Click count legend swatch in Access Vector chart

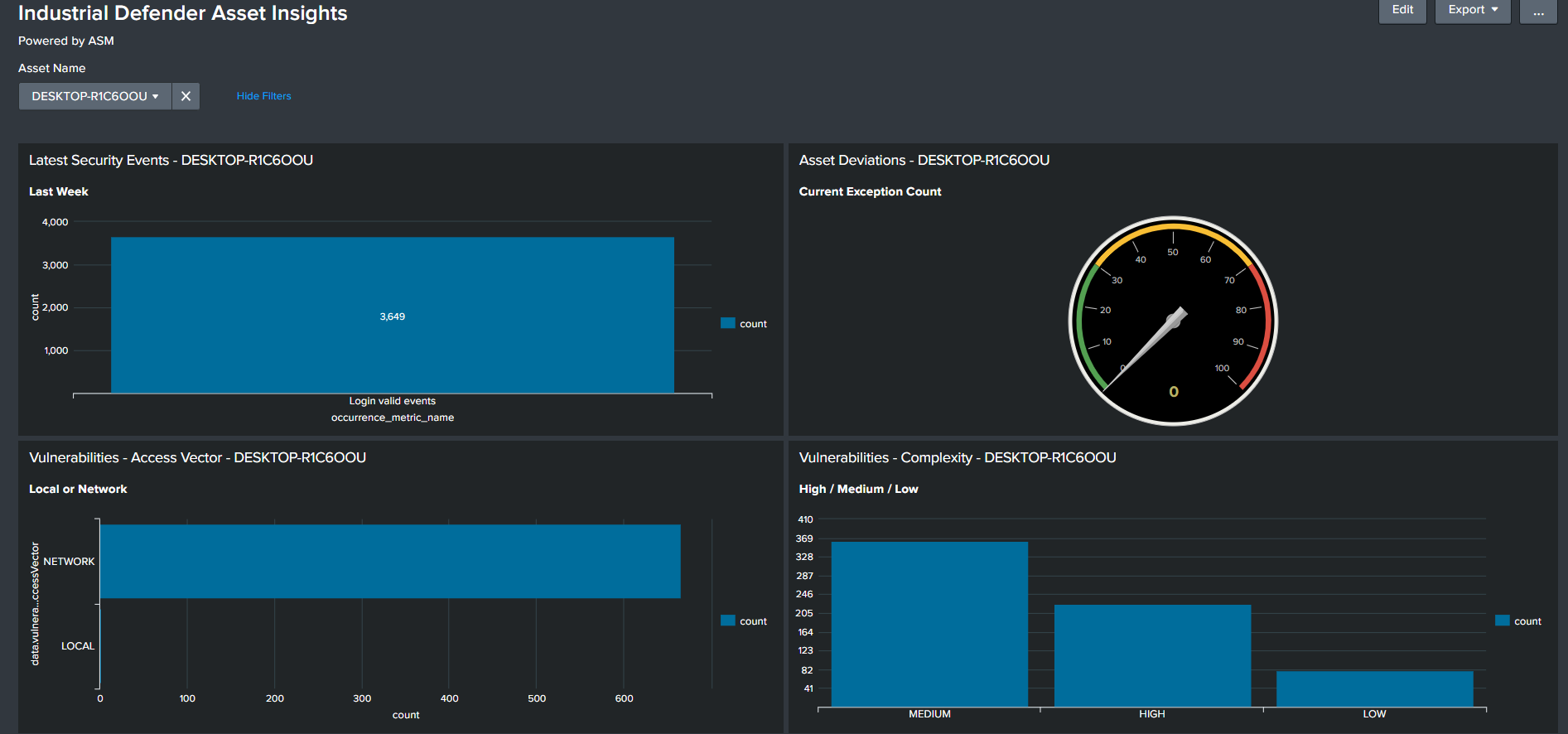click(728, 621)
